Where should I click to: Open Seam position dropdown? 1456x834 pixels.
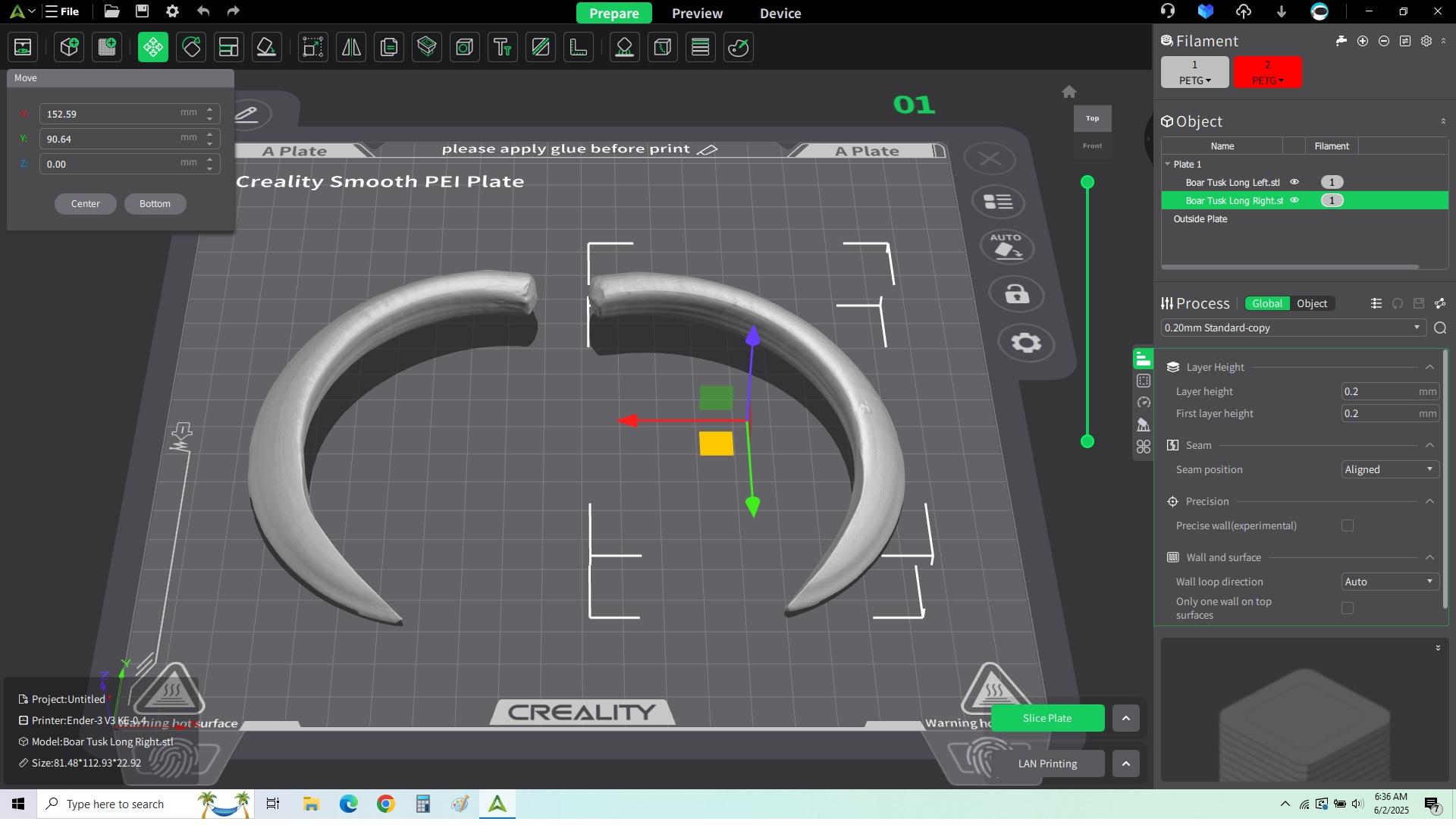pyautogui.click(x=1389, y=469)
